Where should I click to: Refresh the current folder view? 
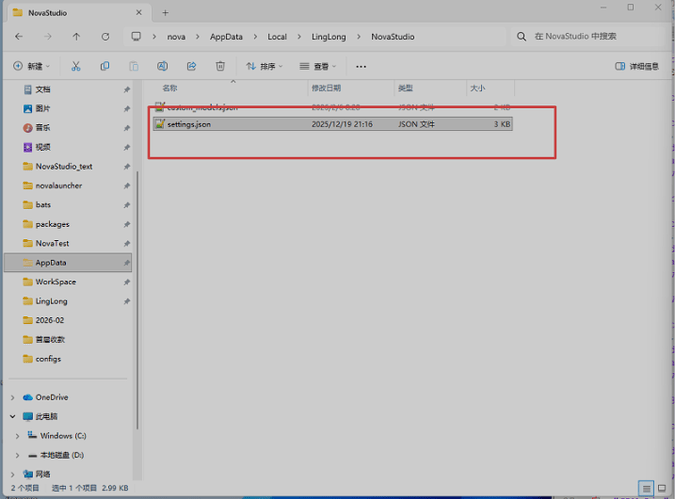tap(105, 37)
